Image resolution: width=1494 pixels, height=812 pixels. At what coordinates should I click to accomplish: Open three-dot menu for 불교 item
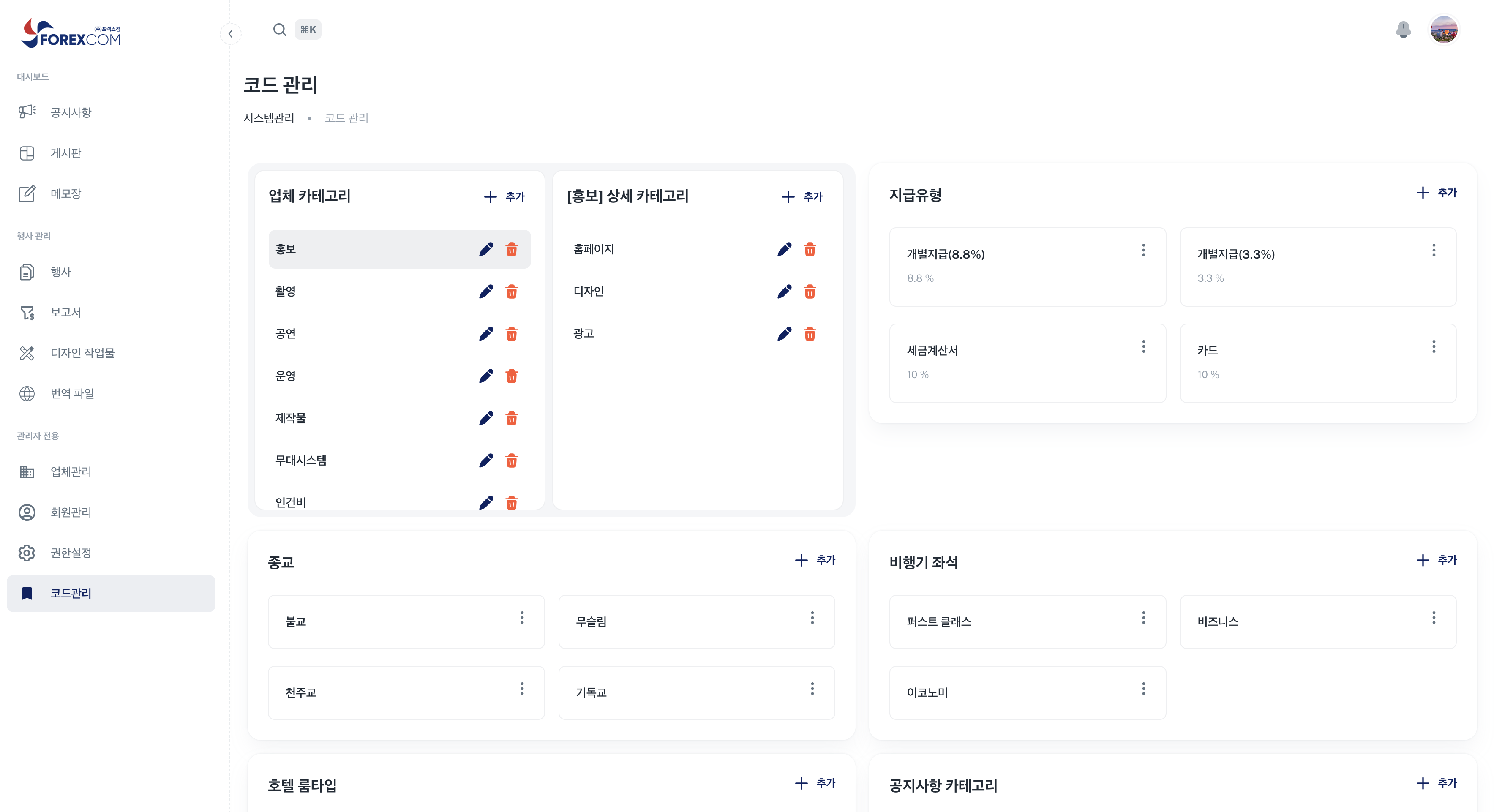[522, 617]
